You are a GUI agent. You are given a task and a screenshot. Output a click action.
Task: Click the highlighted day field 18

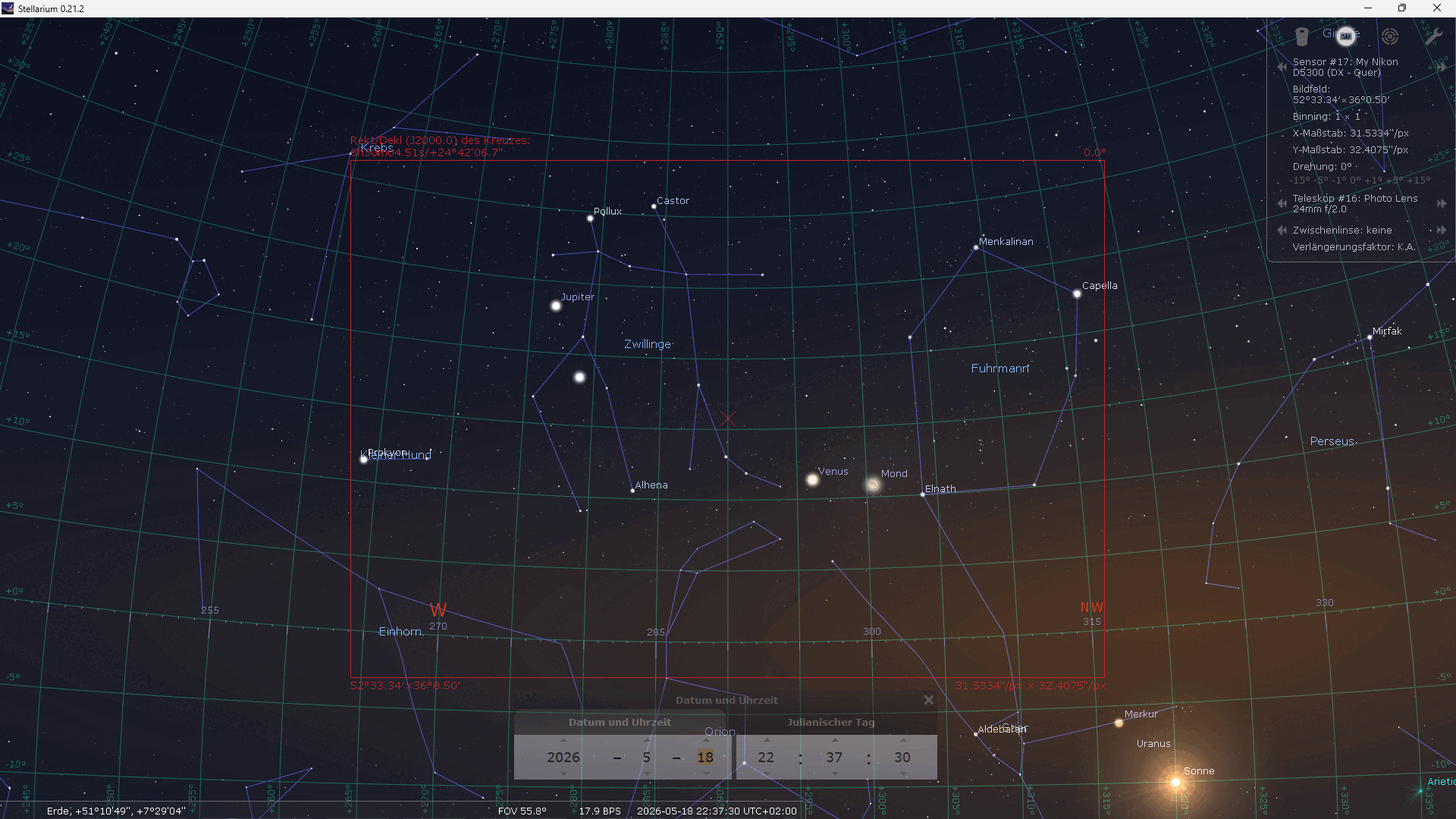[x=706, y=757]
